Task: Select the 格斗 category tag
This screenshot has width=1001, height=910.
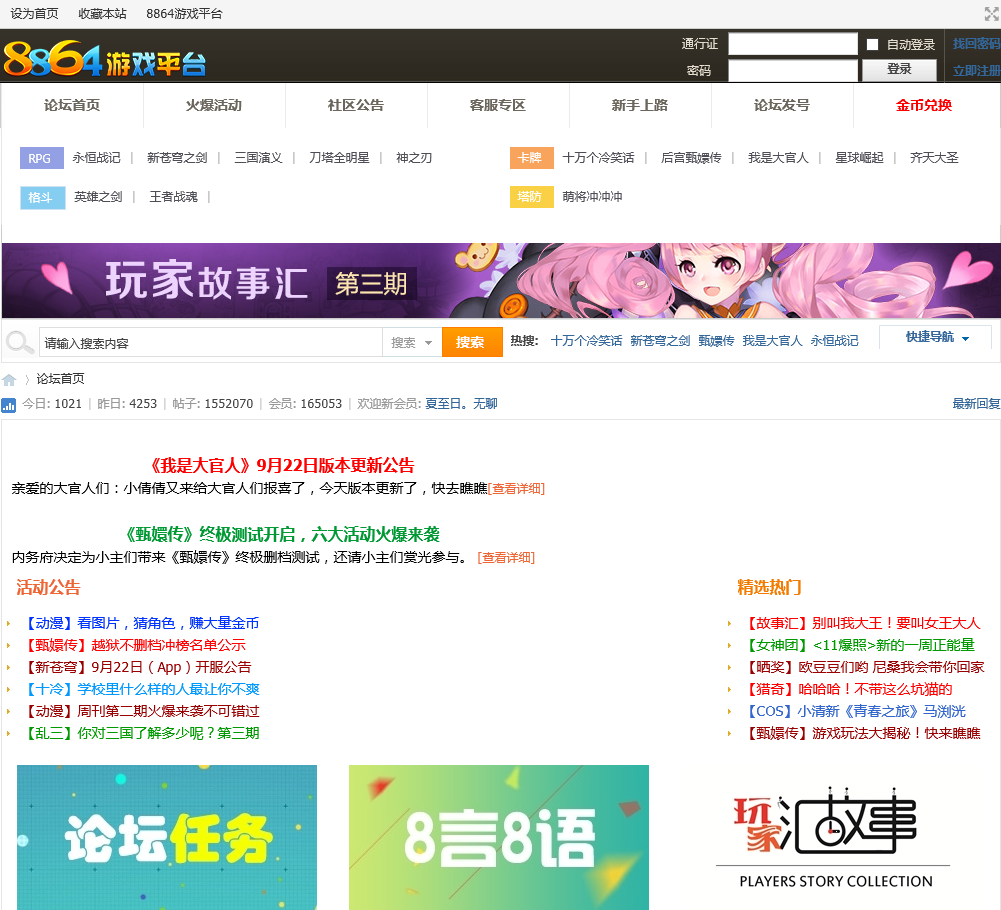Action: (42, 197)
